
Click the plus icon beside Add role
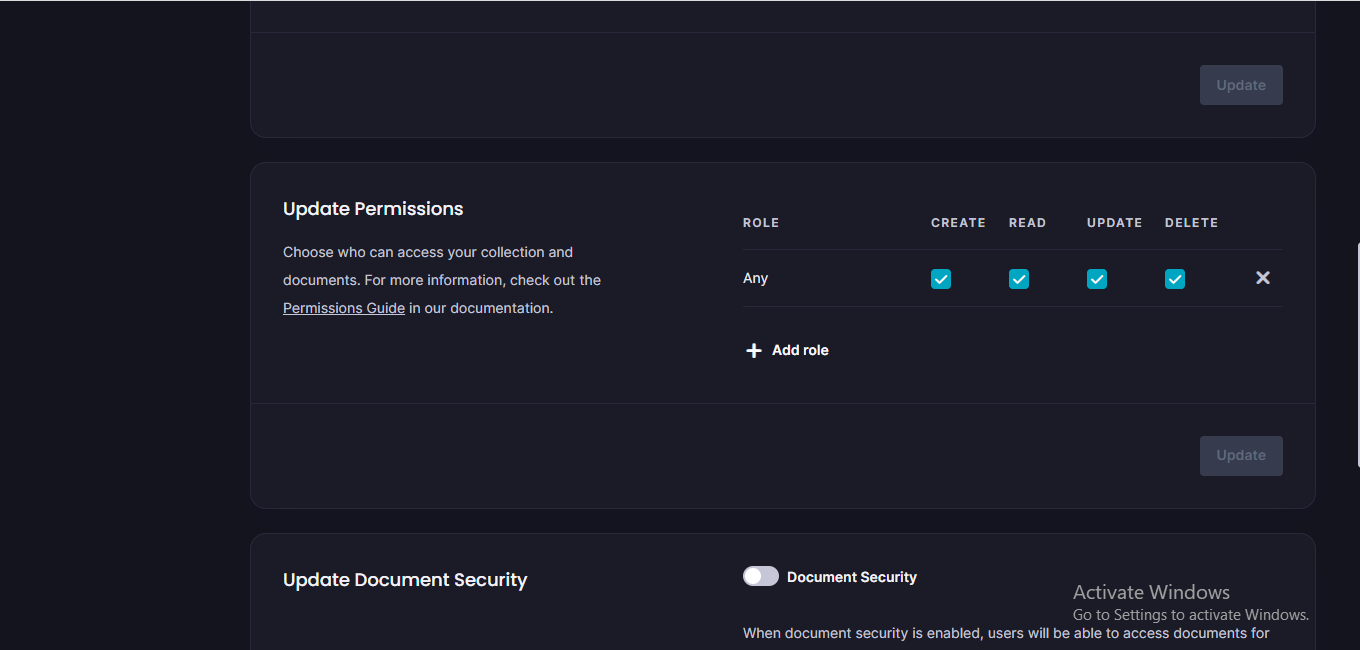click(x=754, y=351)
